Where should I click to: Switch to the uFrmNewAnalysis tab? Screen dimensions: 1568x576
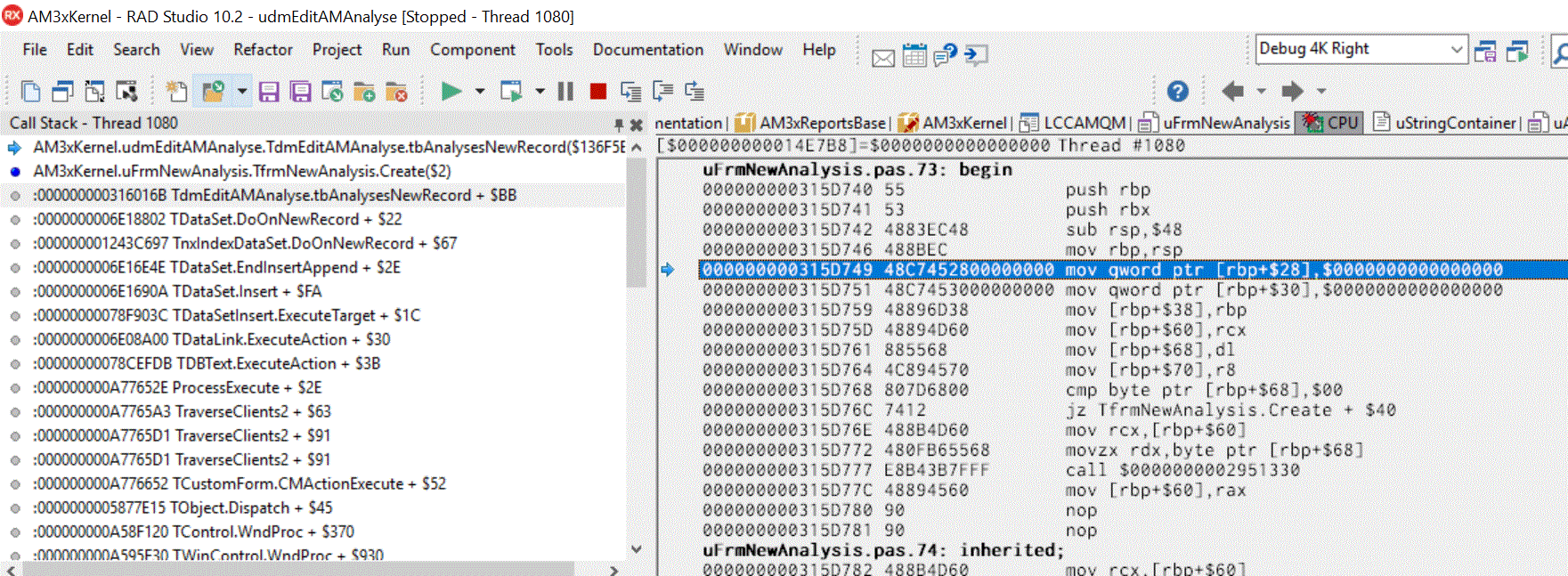1215,123
